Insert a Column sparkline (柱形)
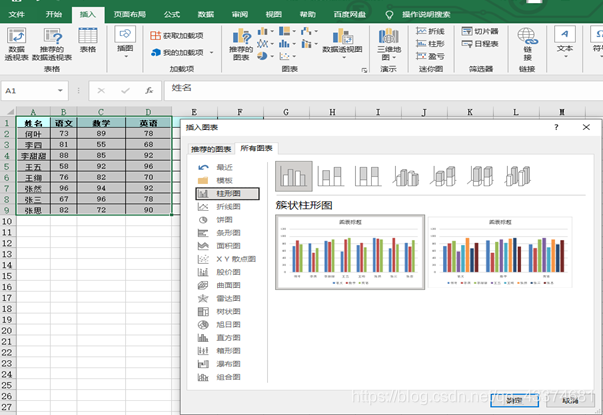Viewport: 603px width, 415px height. 430,44
